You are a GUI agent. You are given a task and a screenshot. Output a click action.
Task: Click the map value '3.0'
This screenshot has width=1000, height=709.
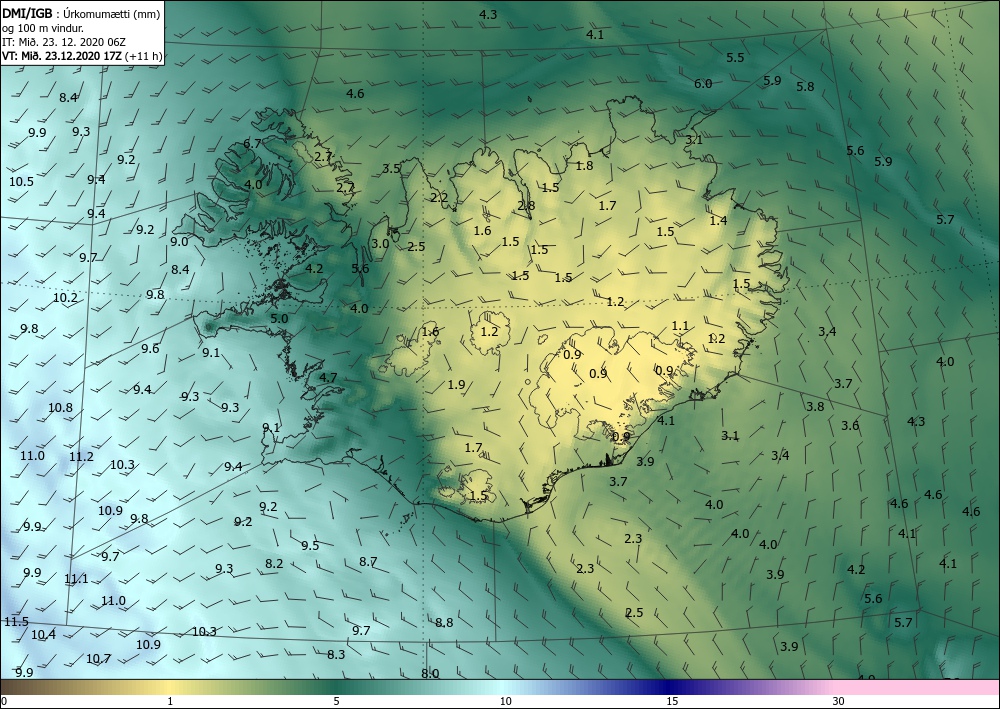(x=380, y=244)
